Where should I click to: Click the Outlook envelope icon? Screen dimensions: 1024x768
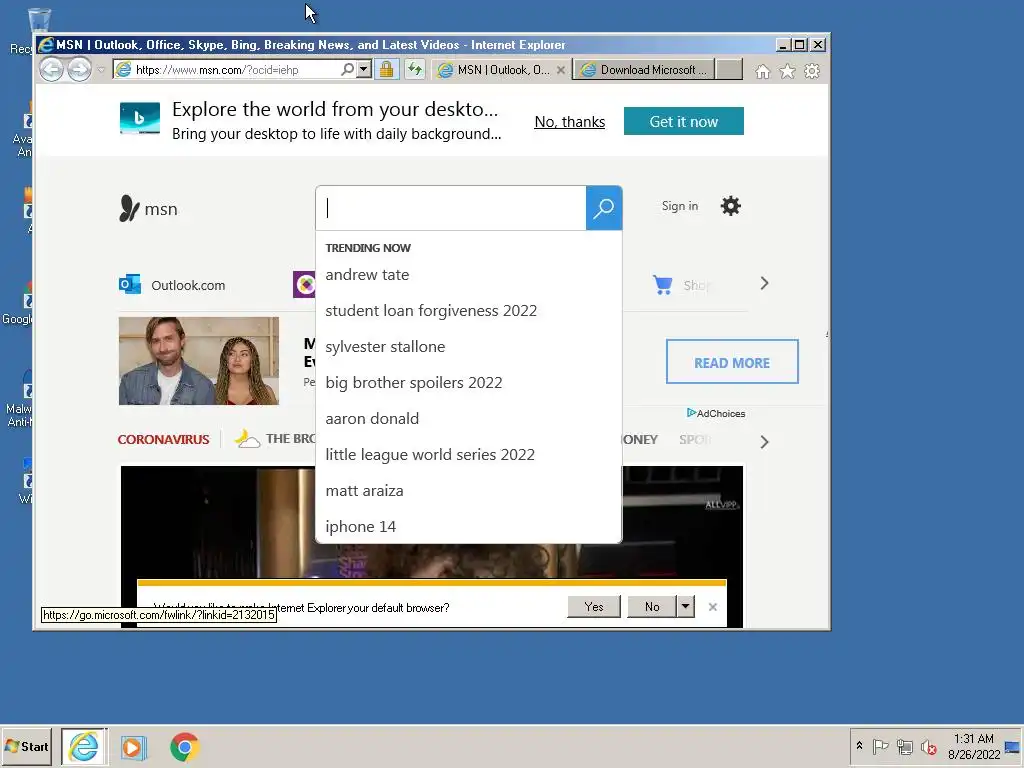point(130,284)
